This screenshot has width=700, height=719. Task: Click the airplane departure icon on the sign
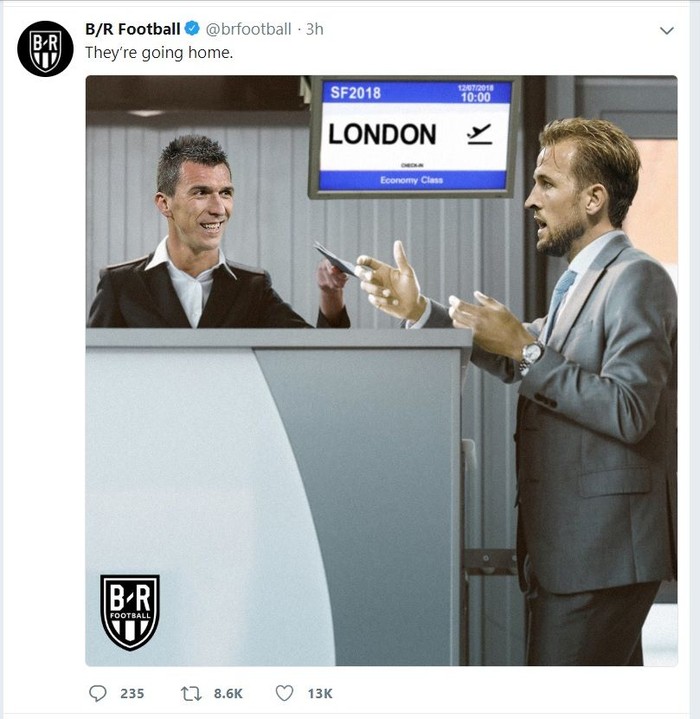click(479, 133)
